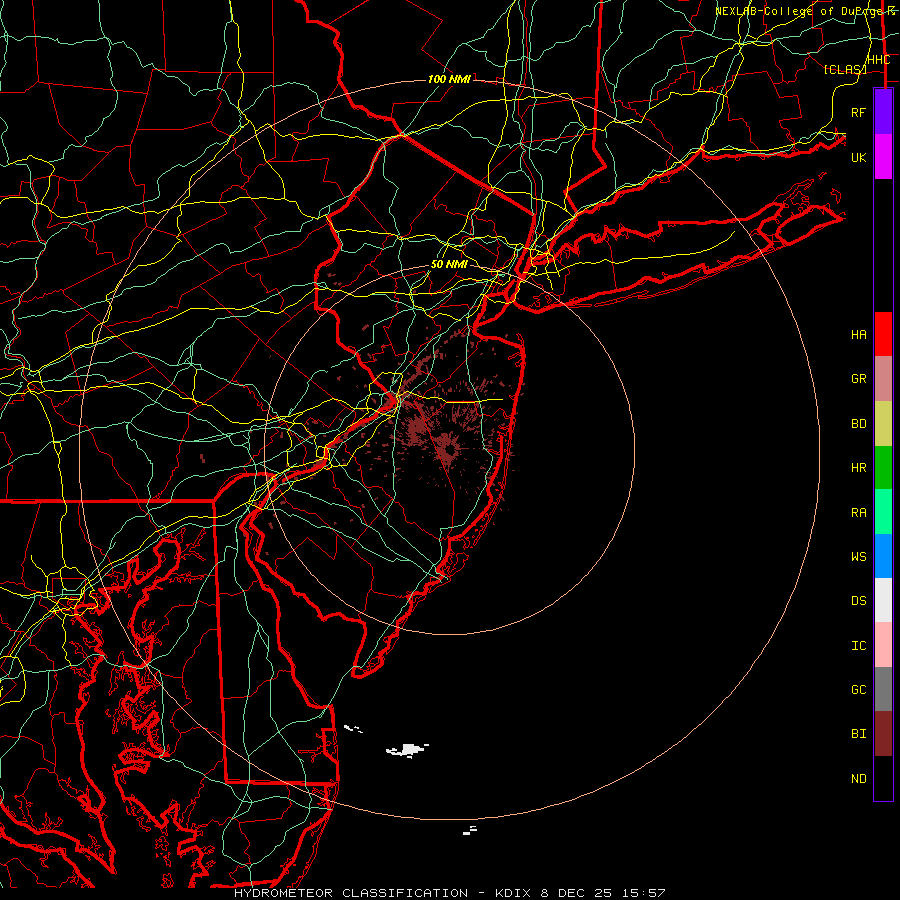Click the 50 NMI range ring label
This screenshot has width=900, height=900.
[449, 264]
